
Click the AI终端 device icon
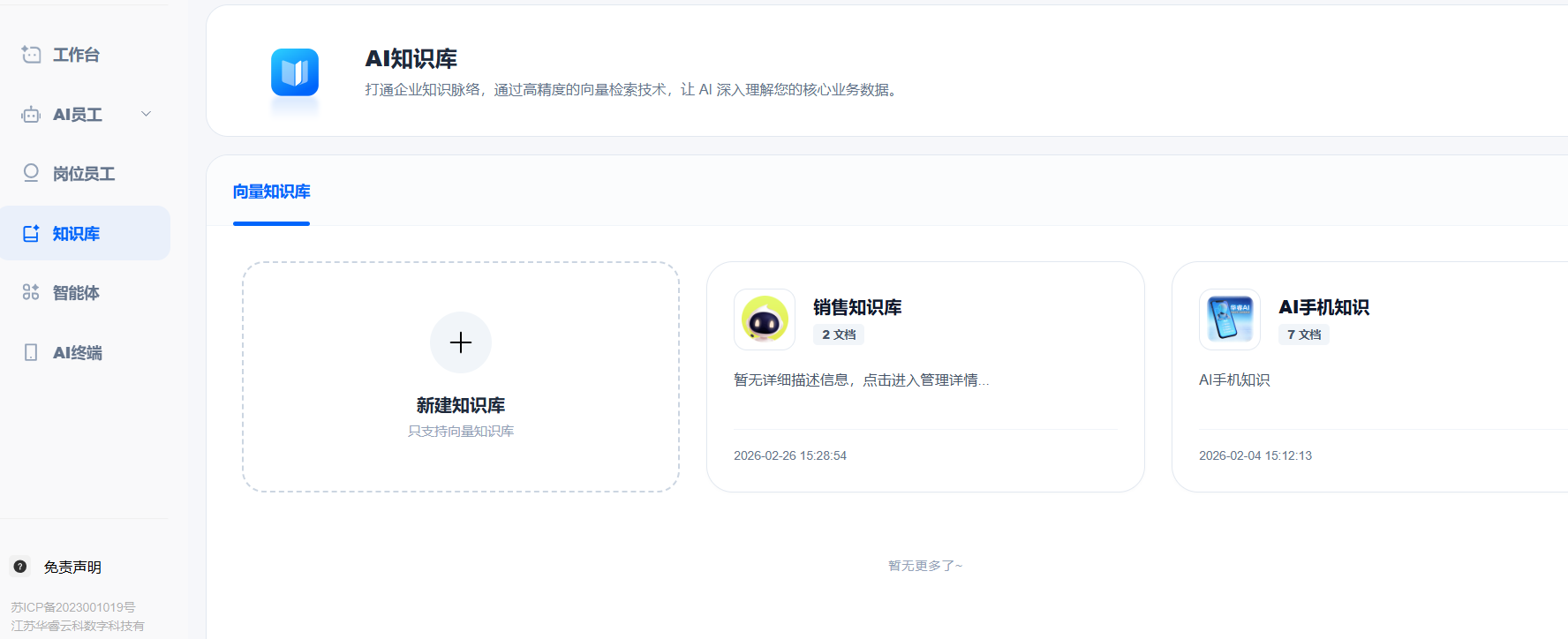click(x=31, y=352)
